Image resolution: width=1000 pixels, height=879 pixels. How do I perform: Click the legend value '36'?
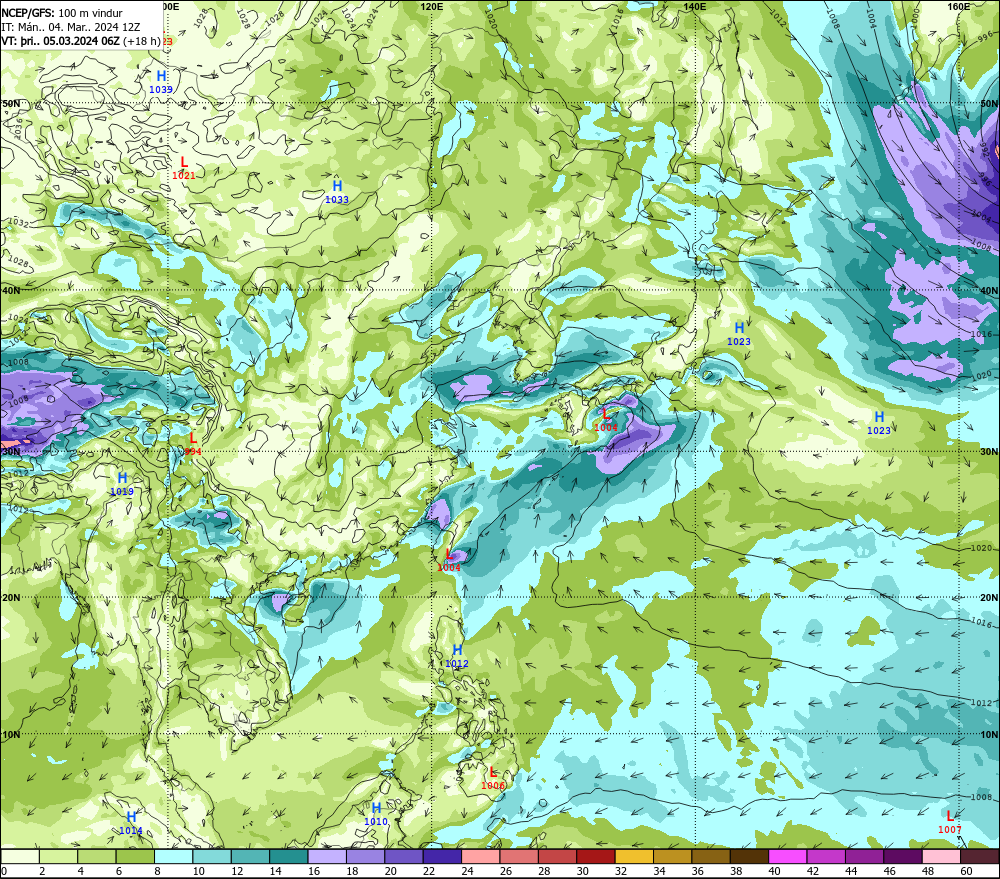pos(697,871)
